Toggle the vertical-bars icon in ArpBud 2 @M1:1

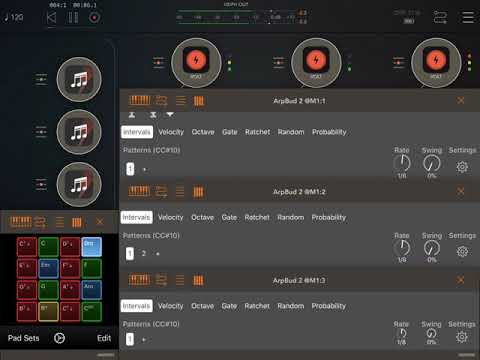pos(199,101)
